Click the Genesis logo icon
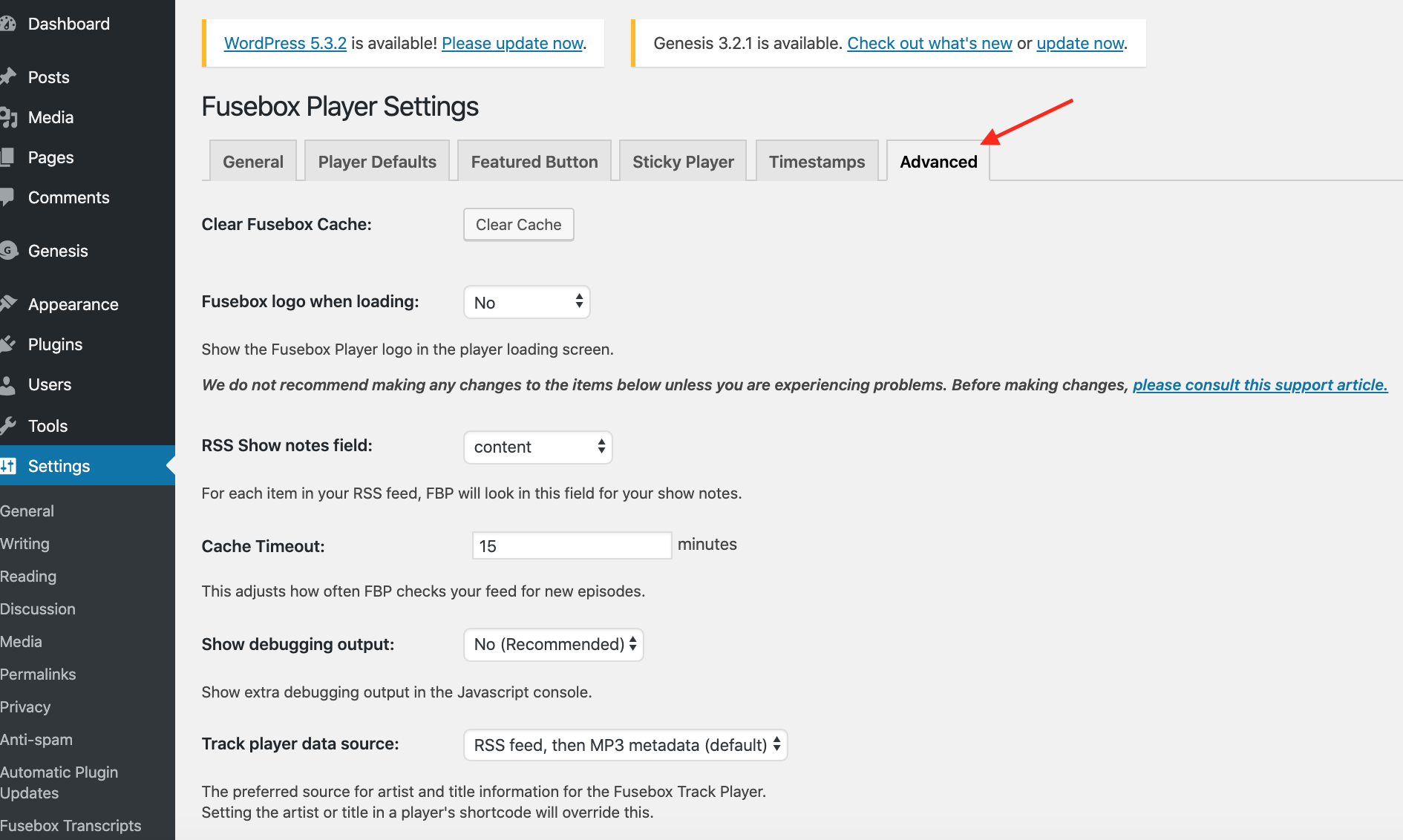Image resolution: width=1403 pixels, height=840 pixels. pos(9,251)
